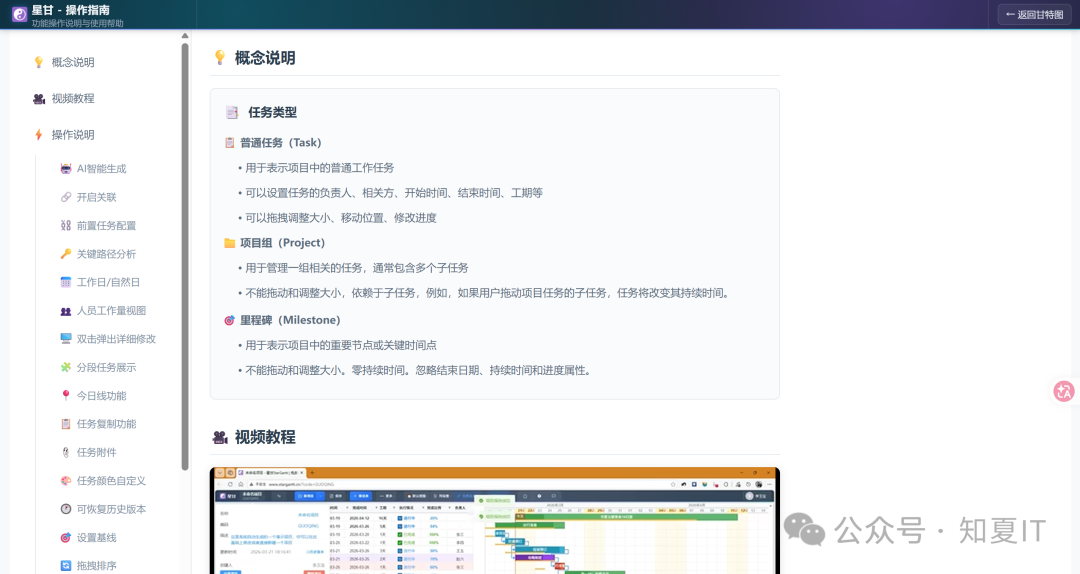Select 任务颜色自定义 in sidebar

111,481
